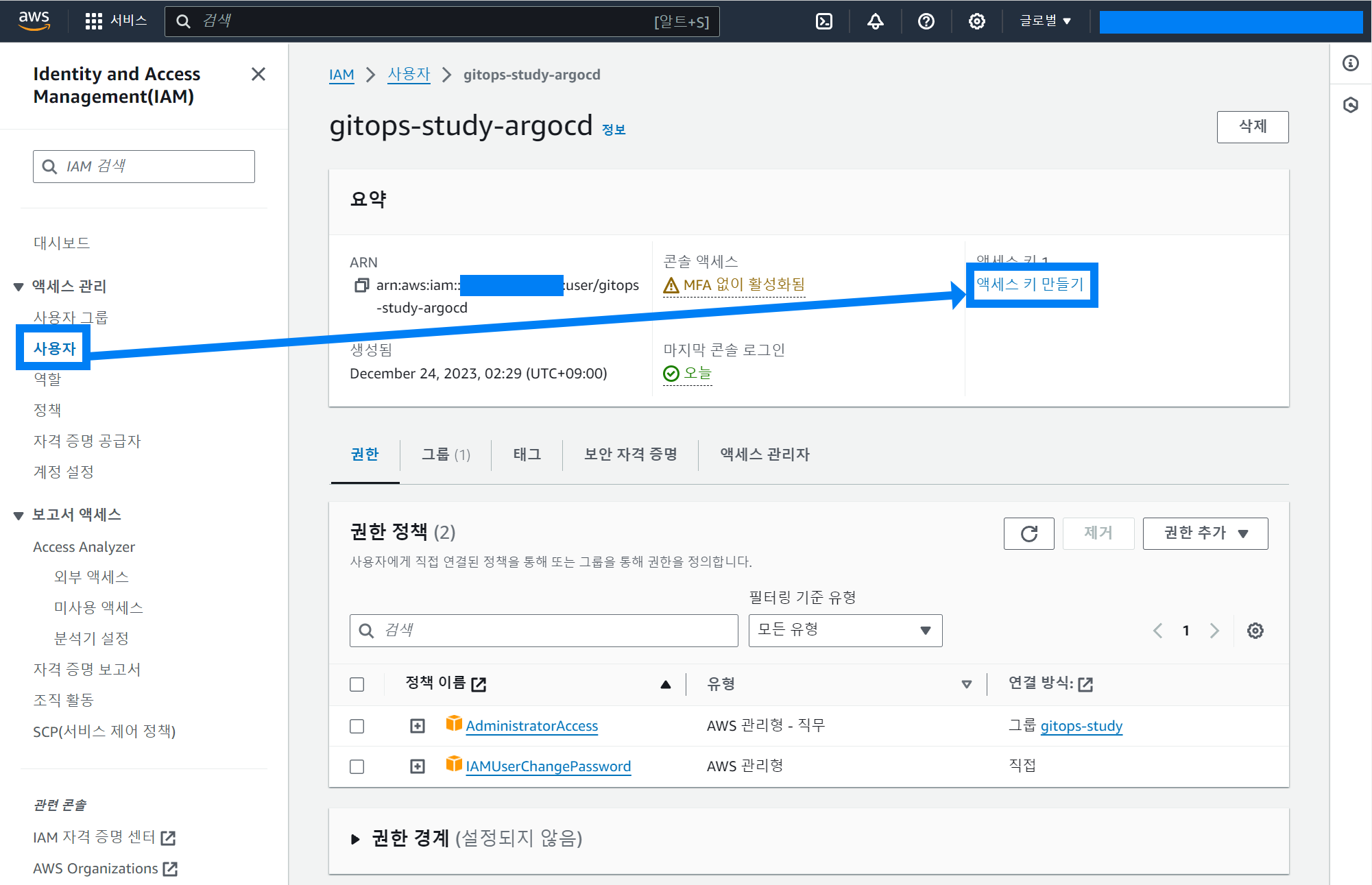Open table preferences gear icon
This screenshot has height=885, width=1372.
coord(1255,631)
